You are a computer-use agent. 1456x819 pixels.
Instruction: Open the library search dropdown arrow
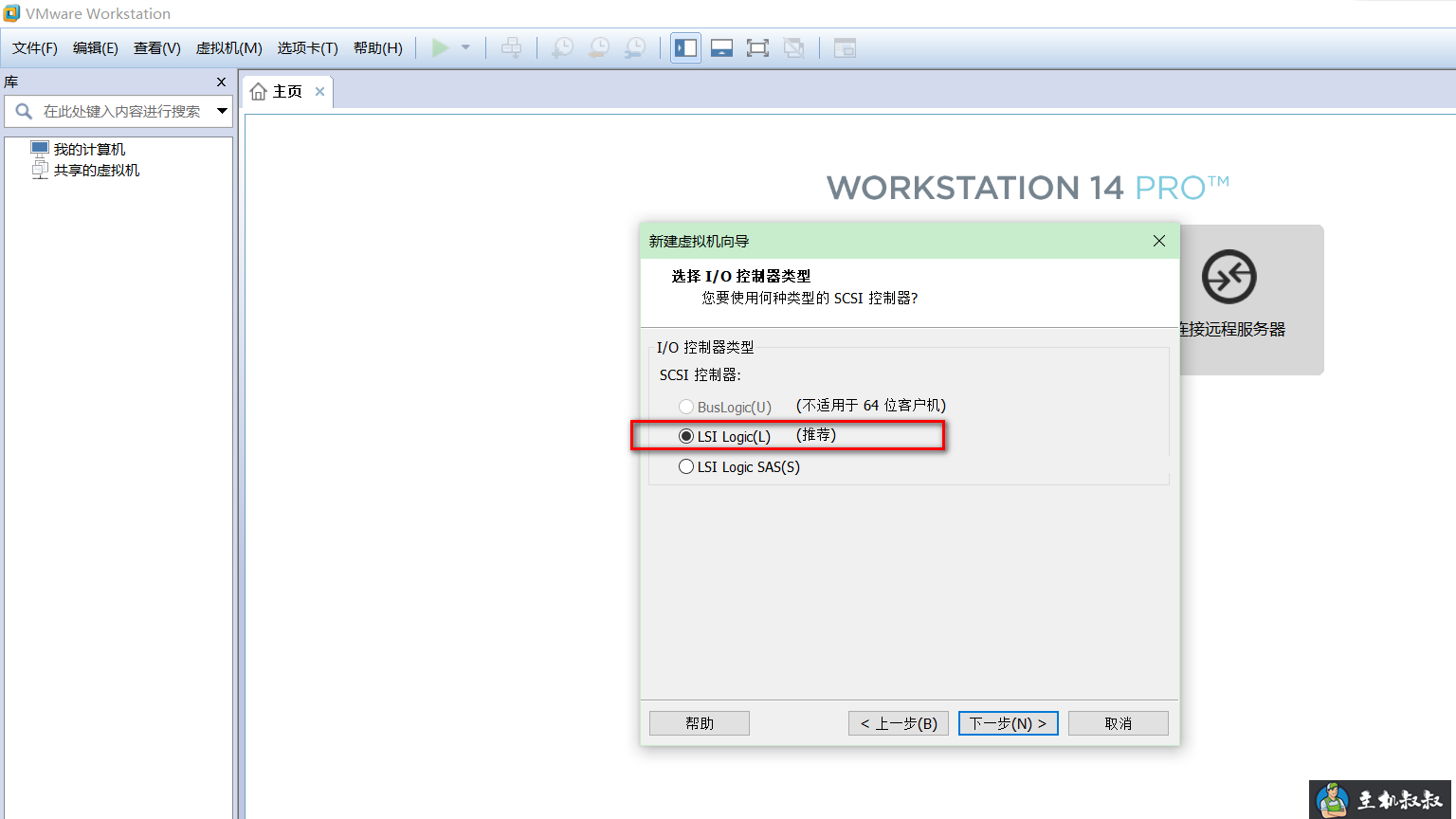coord(222,111)
